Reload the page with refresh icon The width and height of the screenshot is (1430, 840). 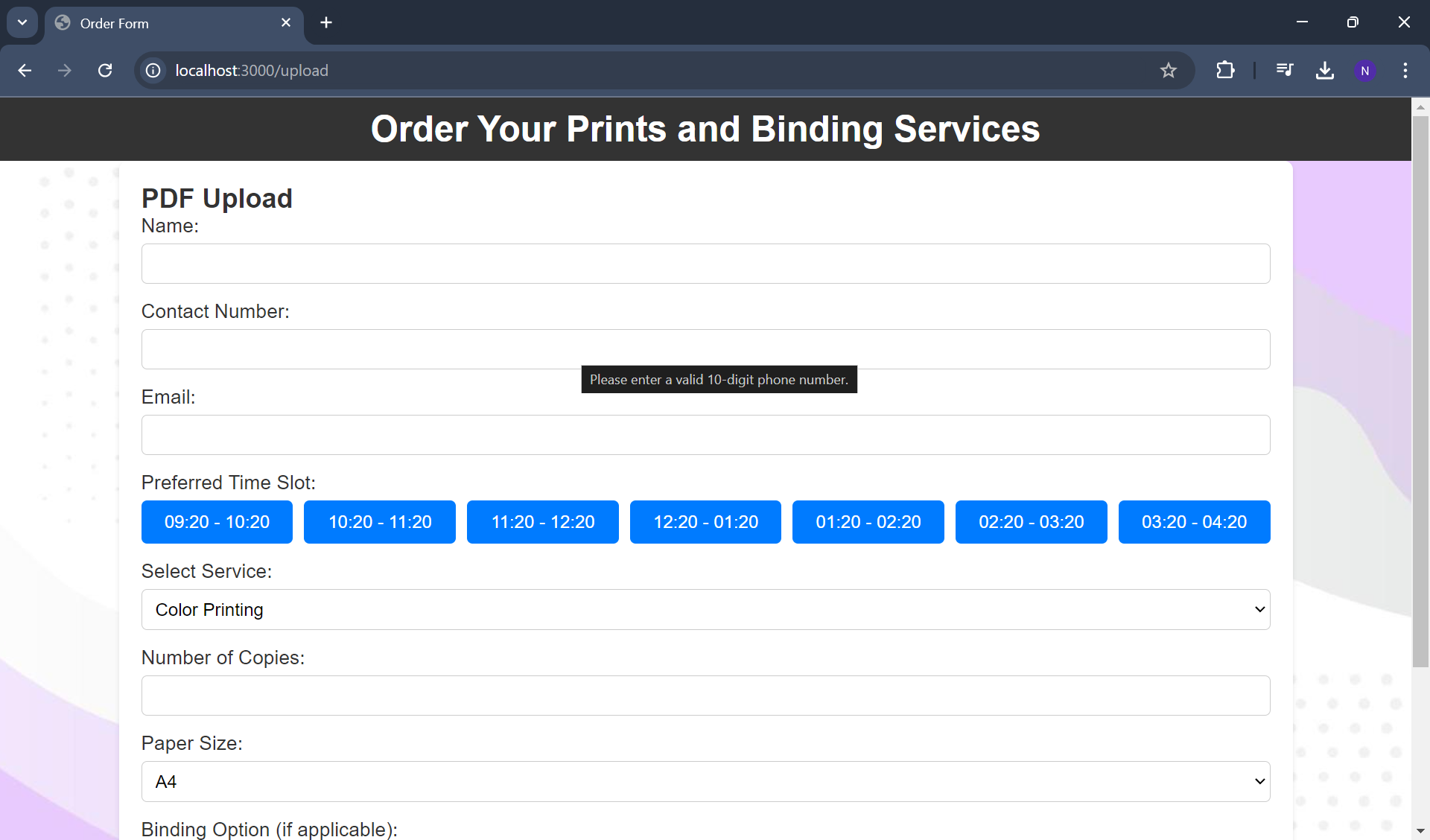(105, 70)
